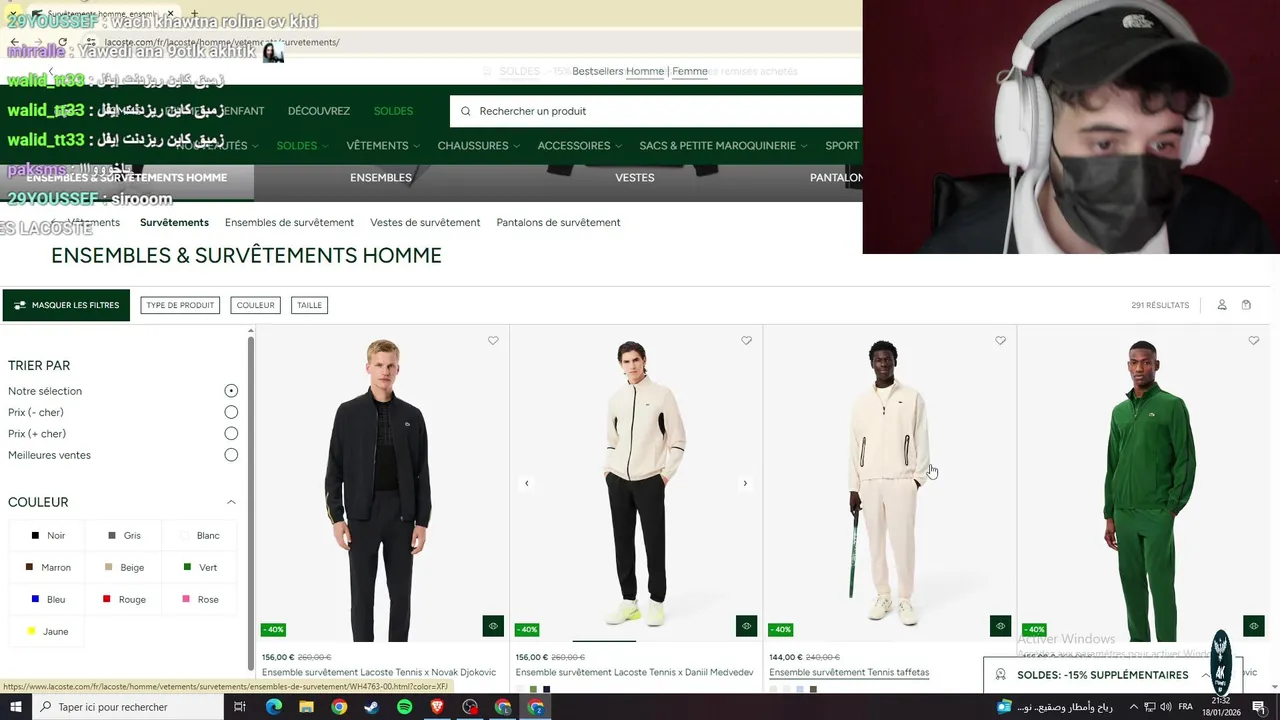Viewport: 1280px width, 720px height.
Task: Filter by Gris color
Action: pos(124,536)
